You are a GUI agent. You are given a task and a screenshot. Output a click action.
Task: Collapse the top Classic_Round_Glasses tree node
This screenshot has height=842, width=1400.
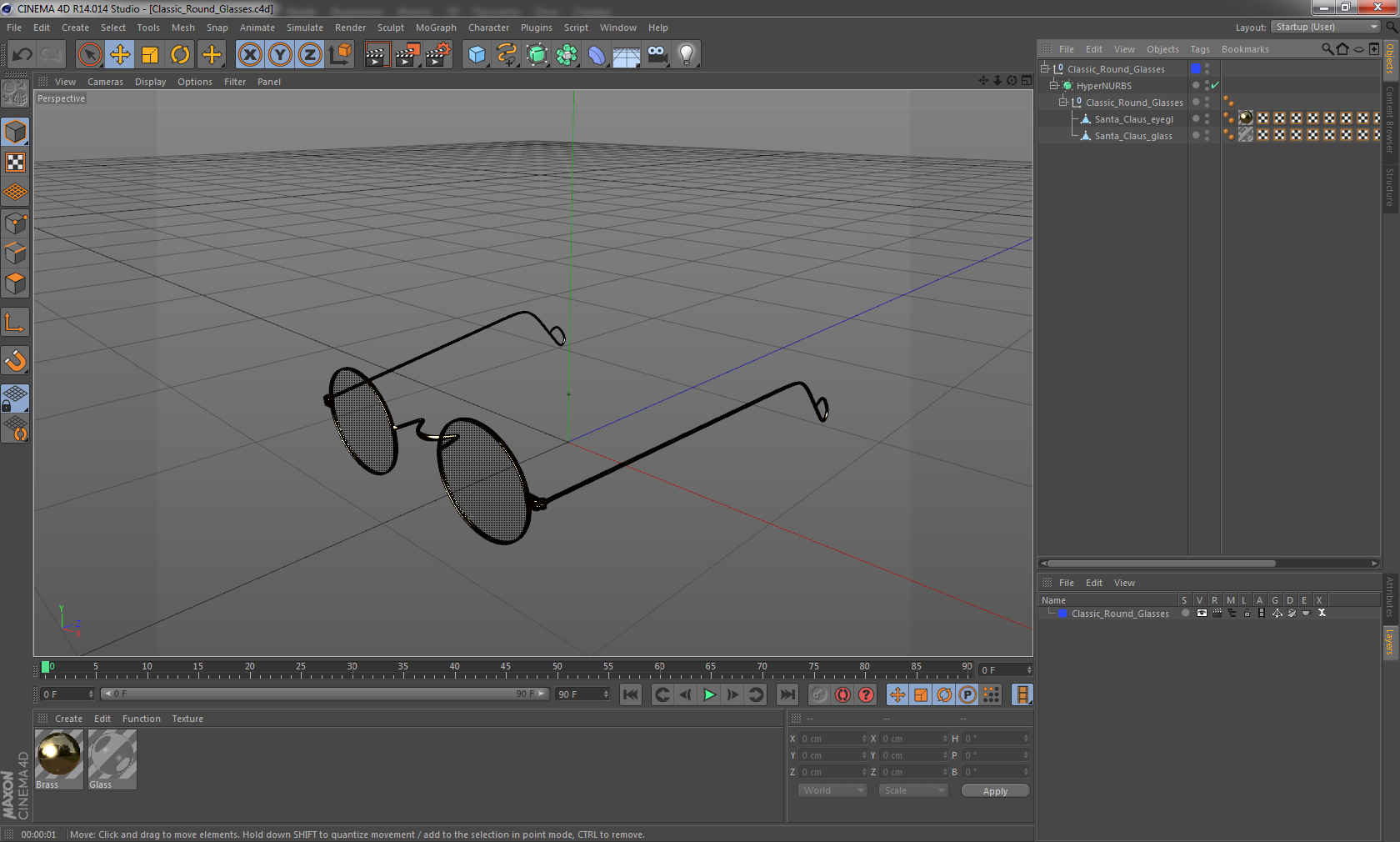coord(1045,68)
